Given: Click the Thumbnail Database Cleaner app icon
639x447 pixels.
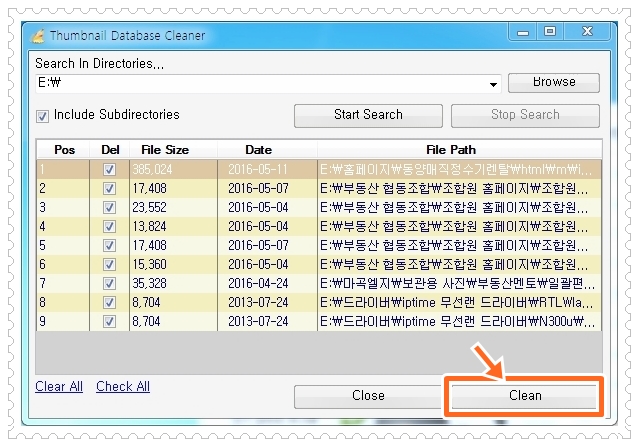Looking at the screenshot, I should (x=38, y=36).
